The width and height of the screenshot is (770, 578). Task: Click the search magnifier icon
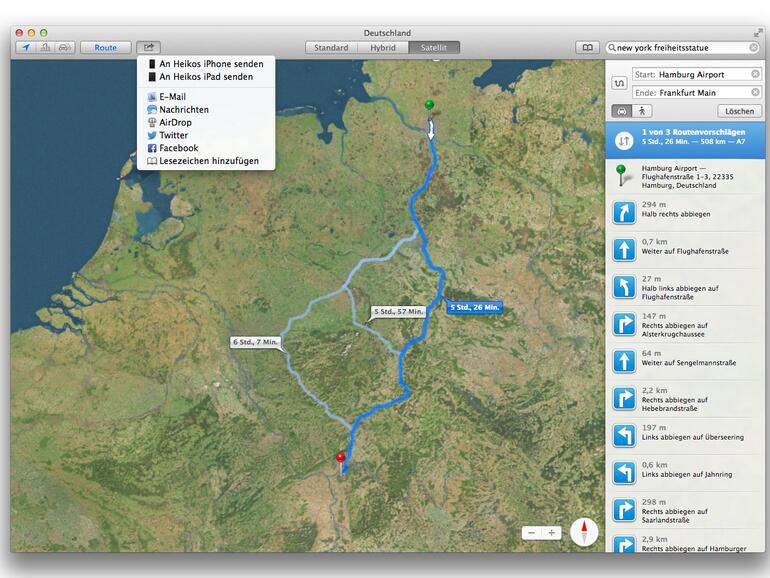(612, 48)
